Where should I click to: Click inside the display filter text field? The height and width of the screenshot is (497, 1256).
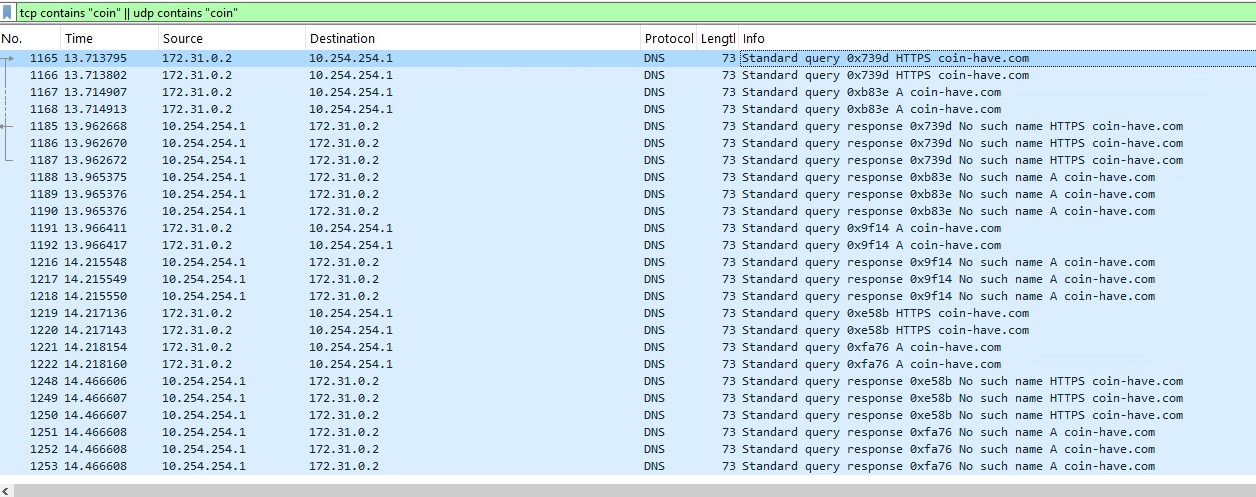pos(600,13)
